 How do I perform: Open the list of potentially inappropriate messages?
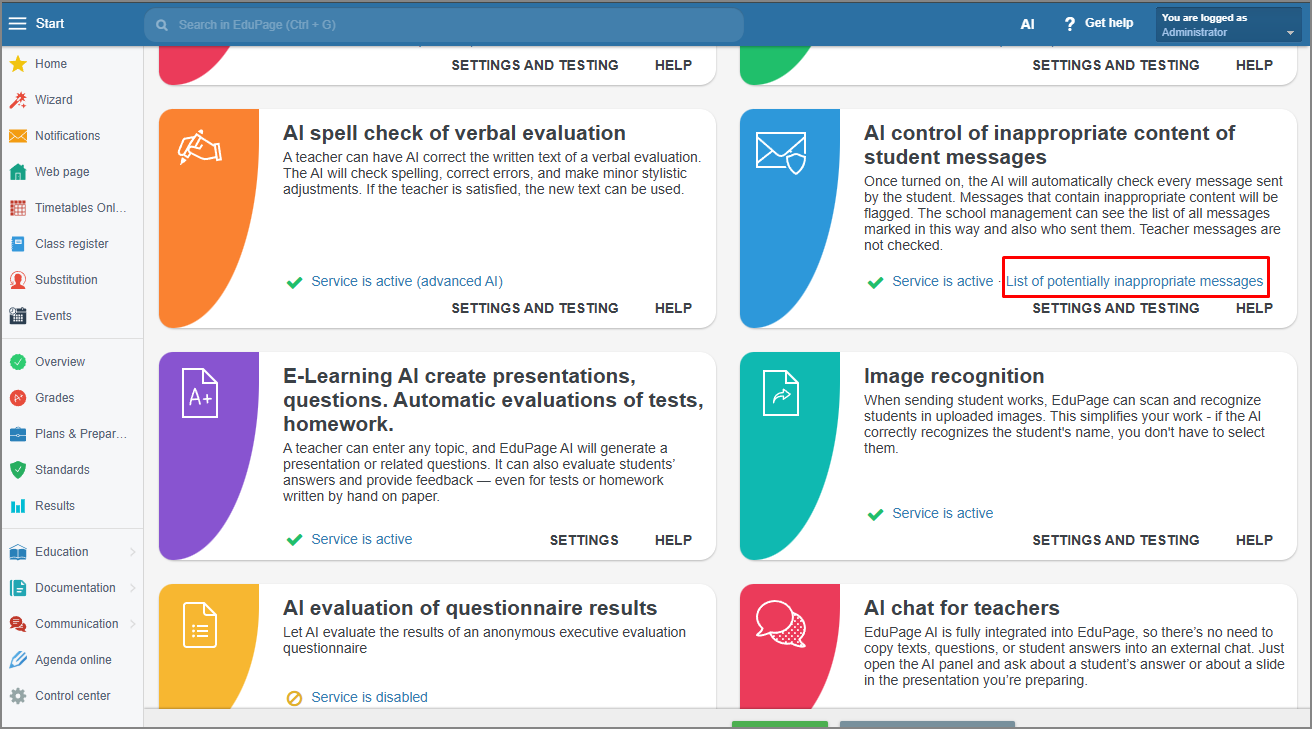coord(1134,281)
